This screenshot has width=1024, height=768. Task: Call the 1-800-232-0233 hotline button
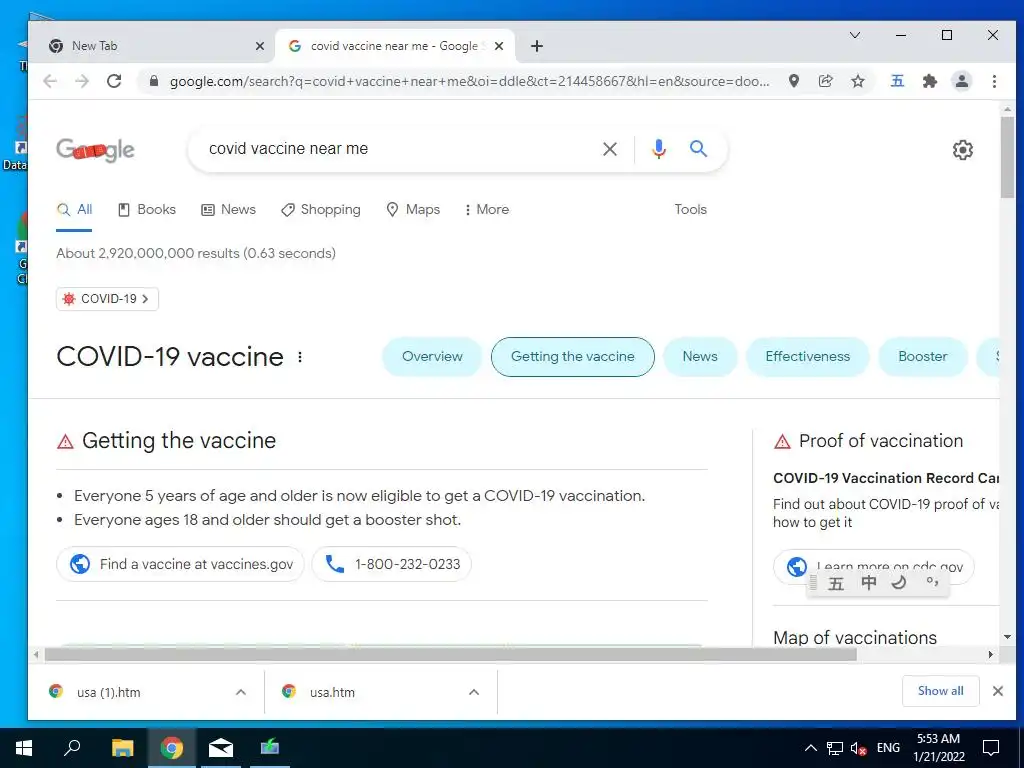pyautogui.click(x=391, y=564)
